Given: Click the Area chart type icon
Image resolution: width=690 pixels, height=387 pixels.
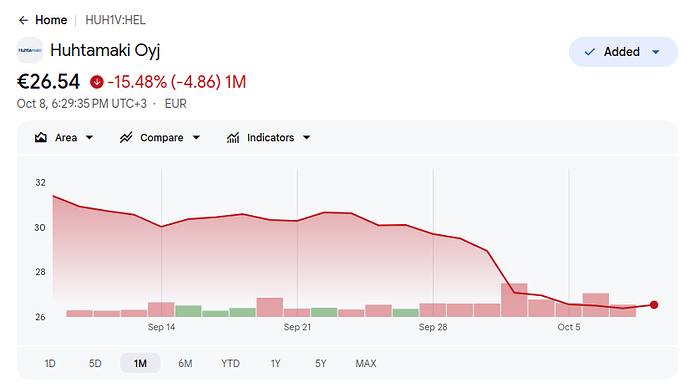Looking at the screenshot, I should (40, 137).
